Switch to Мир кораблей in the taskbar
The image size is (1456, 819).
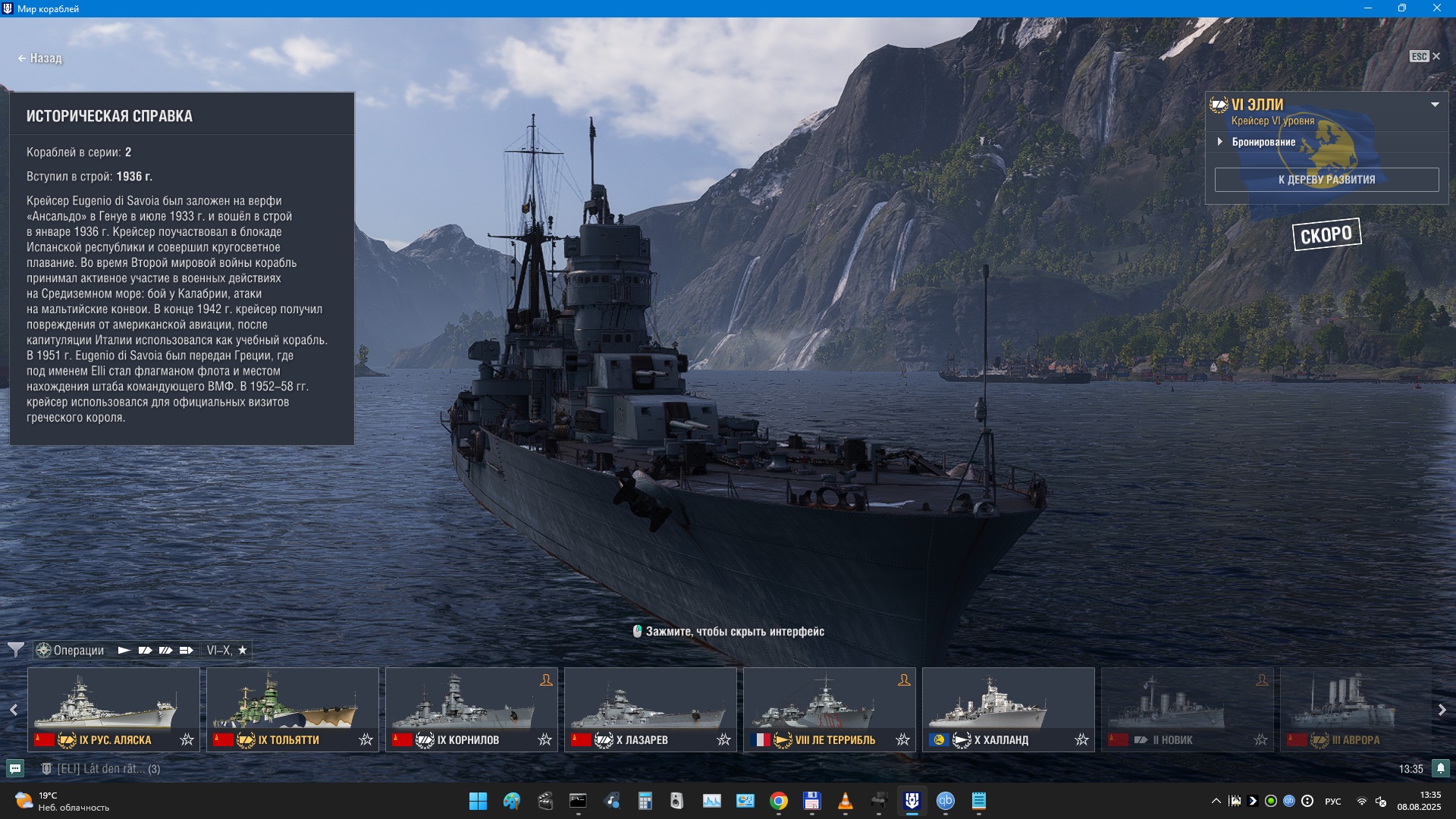coord(912,801)
